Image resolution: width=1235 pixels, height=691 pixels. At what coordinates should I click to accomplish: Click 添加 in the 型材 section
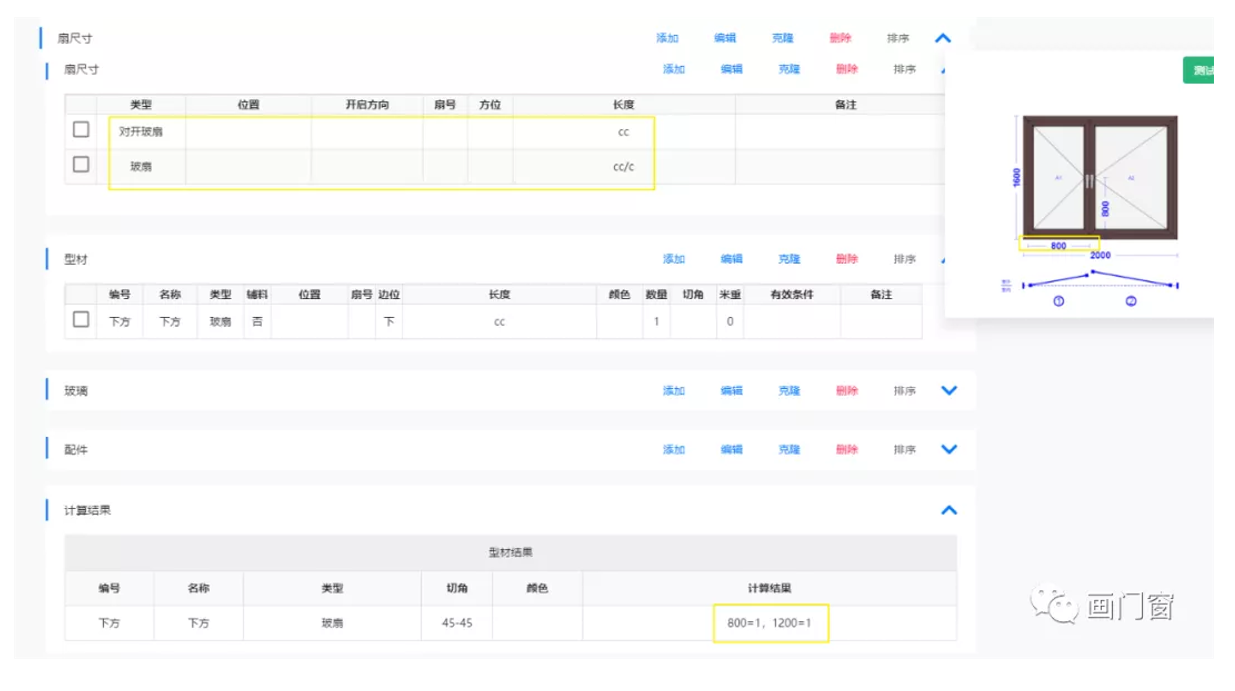coord(674,259)
